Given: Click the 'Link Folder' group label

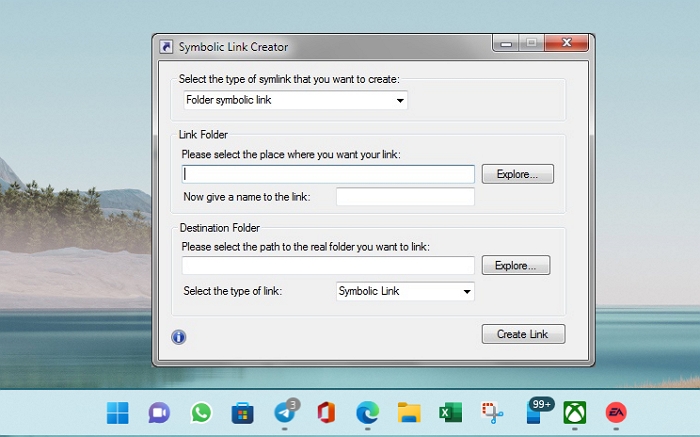Looking at the screenshot, I should (x=203, y=134).
